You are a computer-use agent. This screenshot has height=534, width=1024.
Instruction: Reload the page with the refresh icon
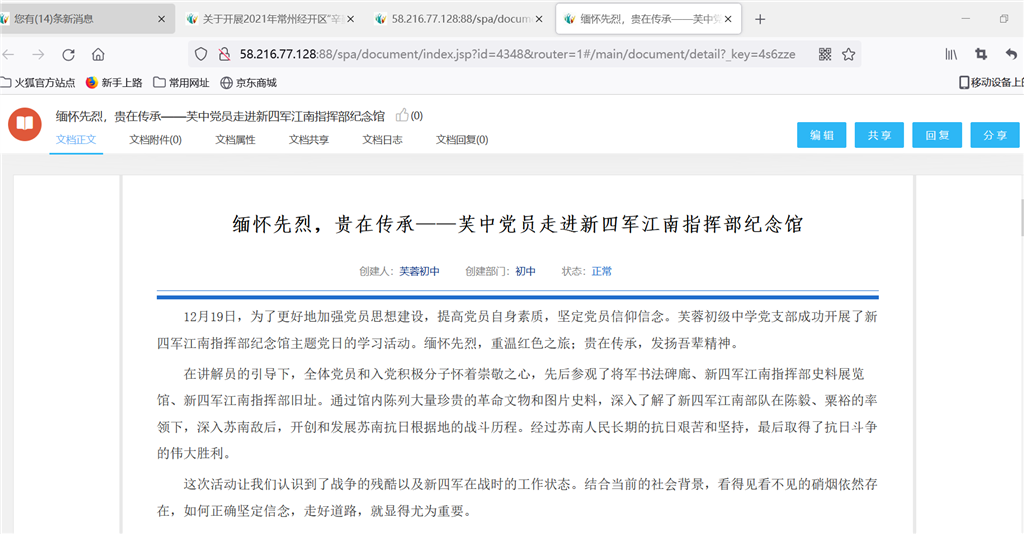pyautogui.click(x=68, y=54)
